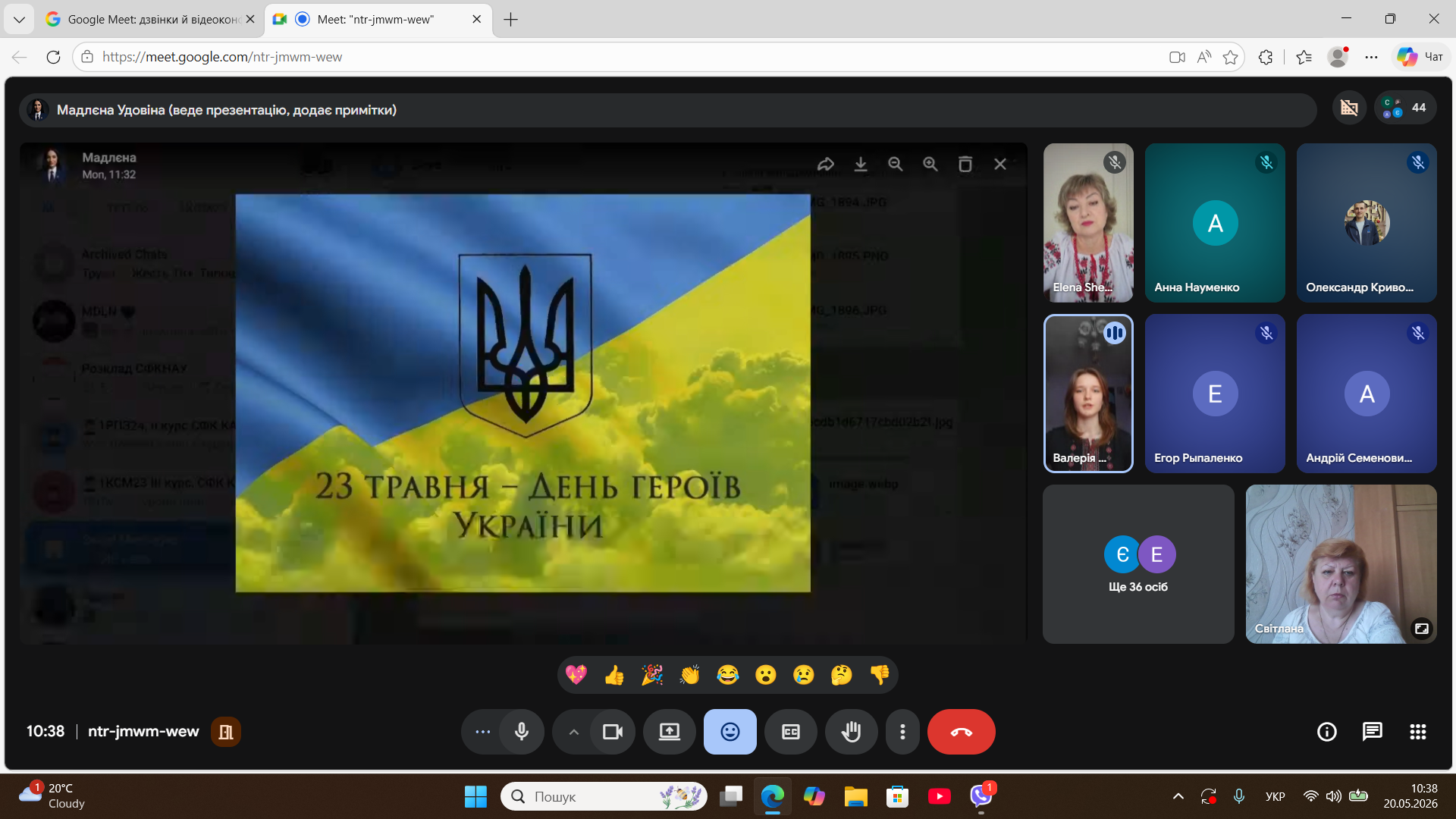The height and width of the screenshot is (819, 1456).
Task: Click the presenter banner Мадлєна Удовіна
Action: tap(667, 110)
